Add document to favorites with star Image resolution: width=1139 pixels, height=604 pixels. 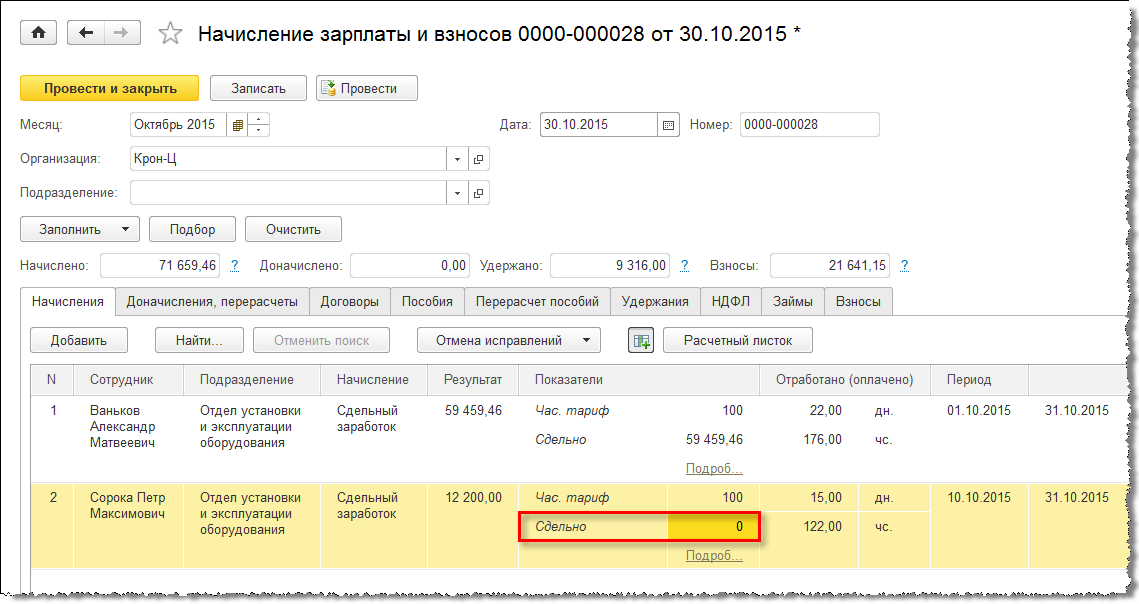click(x=171, y=34)
